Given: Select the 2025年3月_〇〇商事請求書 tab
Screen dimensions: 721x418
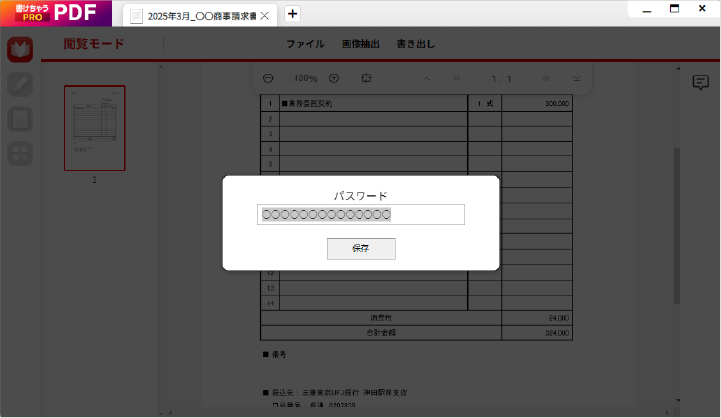Looking at the screenshot, I should (x=200, y=16).
